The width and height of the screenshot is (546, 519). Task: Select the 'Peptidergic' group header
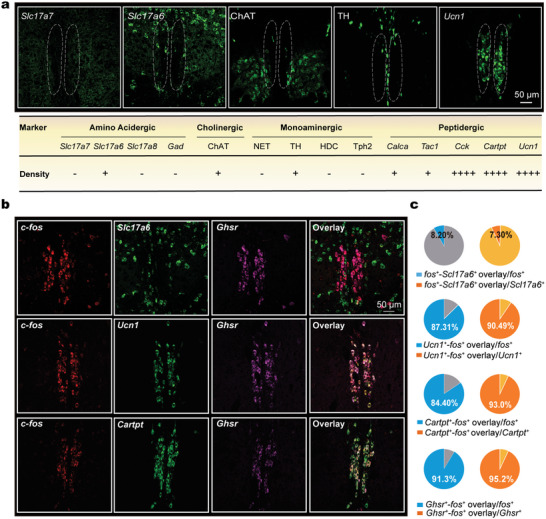461,127
